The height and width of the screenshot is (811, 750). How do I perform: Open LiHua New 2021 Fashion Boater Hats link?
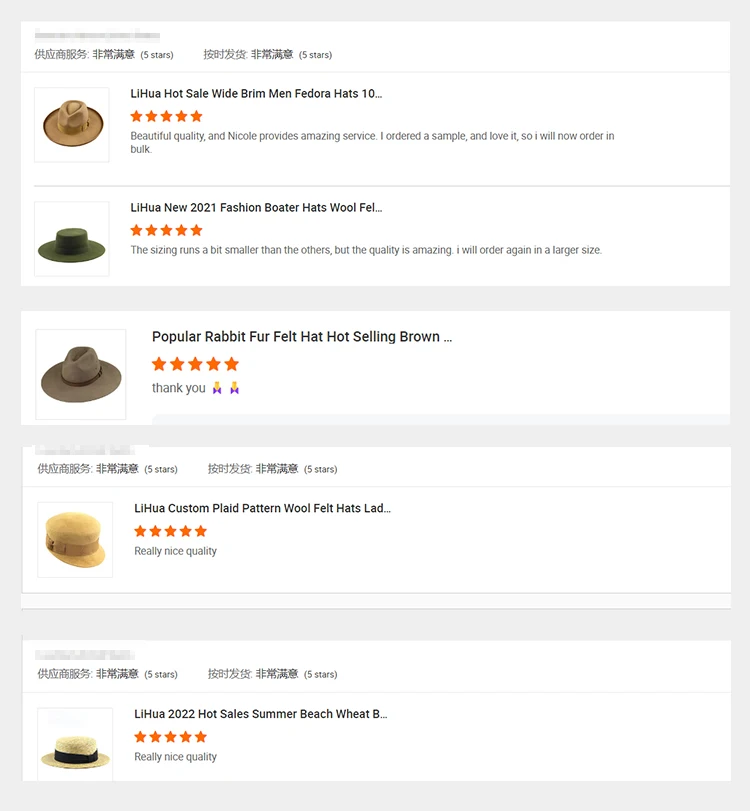(x=256, y=208)
